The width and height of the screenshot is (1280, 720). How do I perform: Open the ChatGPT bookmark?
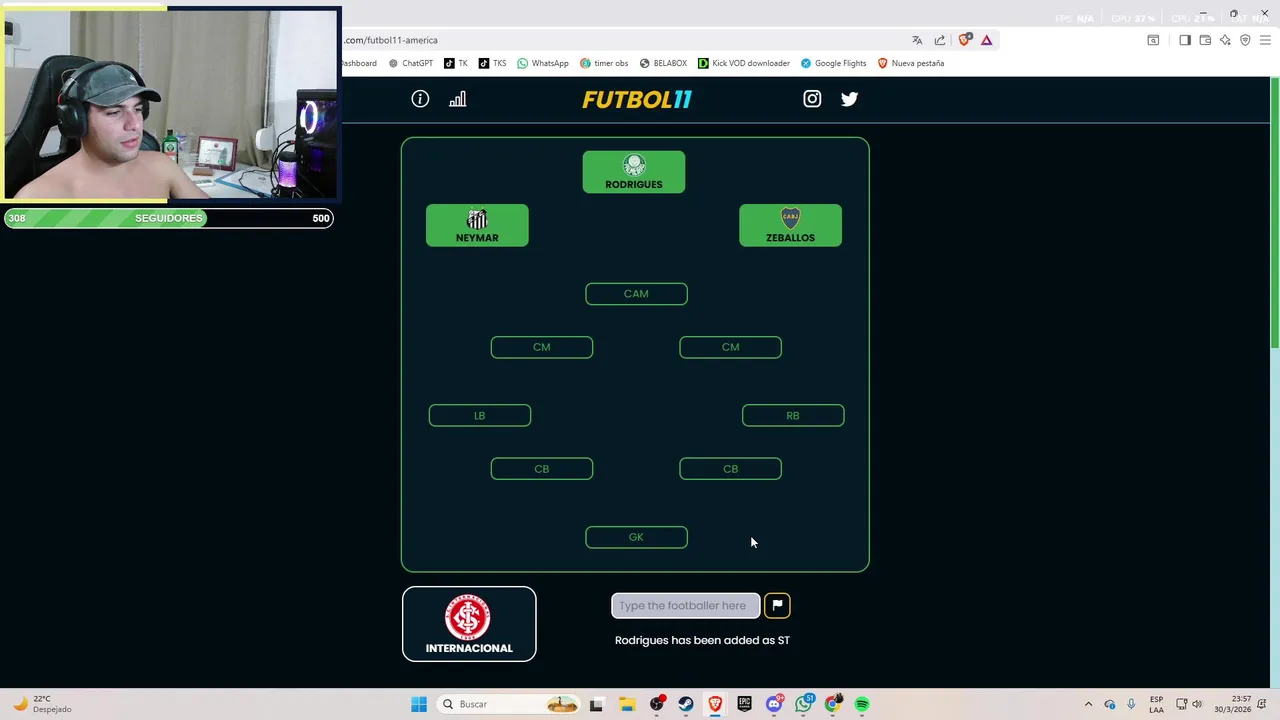tap(411, 63)
